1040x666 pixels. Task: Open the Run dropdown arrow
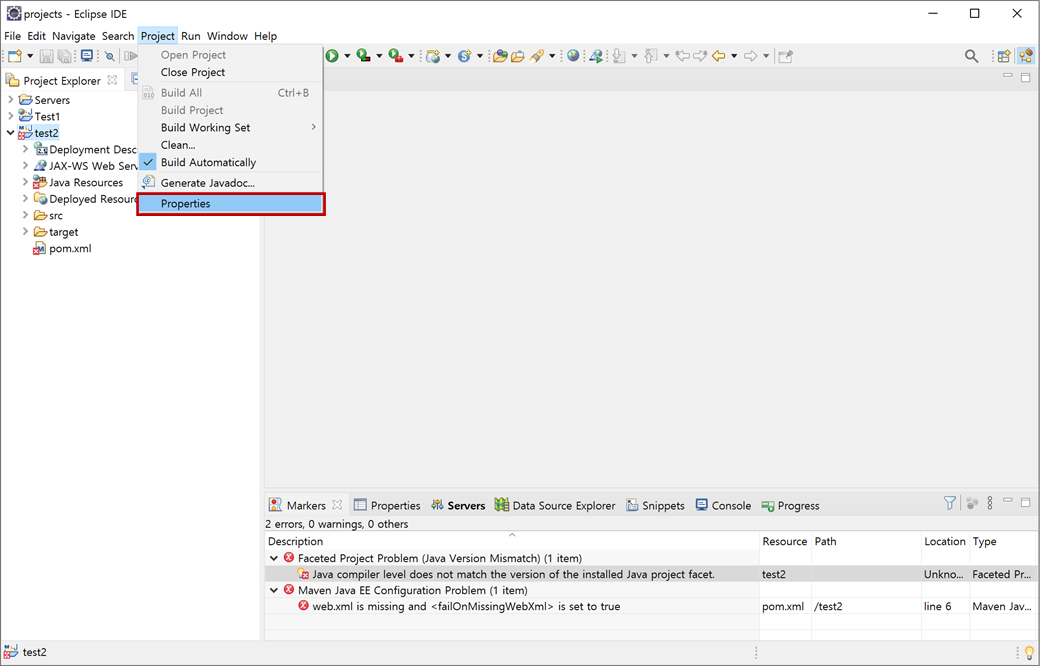click(x=347, y=56)
